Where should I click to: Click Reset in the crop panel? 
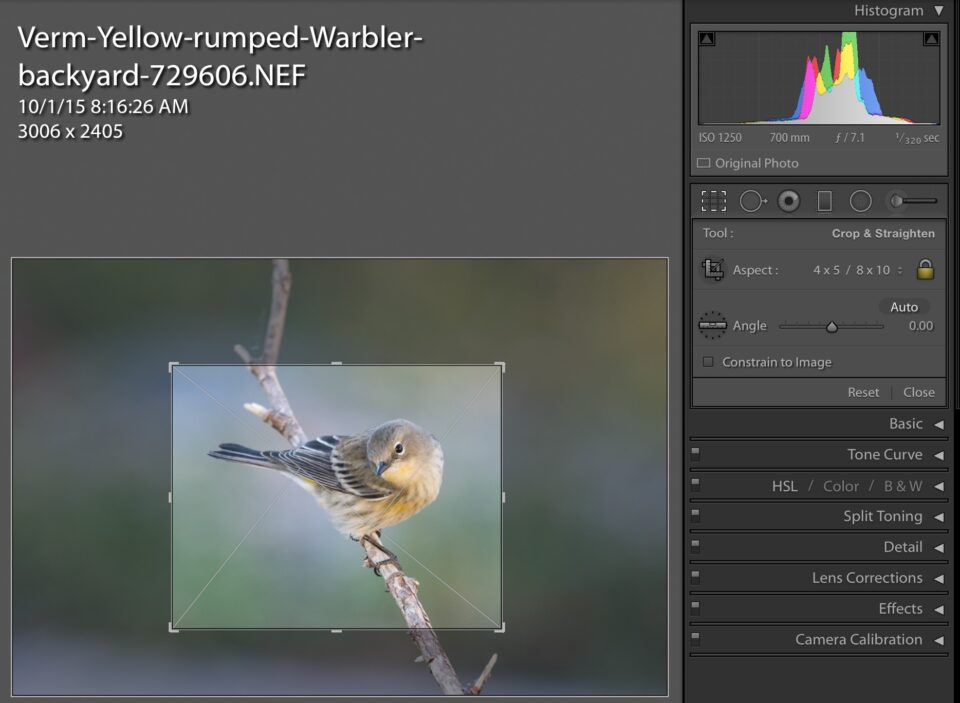pos(863,392)
